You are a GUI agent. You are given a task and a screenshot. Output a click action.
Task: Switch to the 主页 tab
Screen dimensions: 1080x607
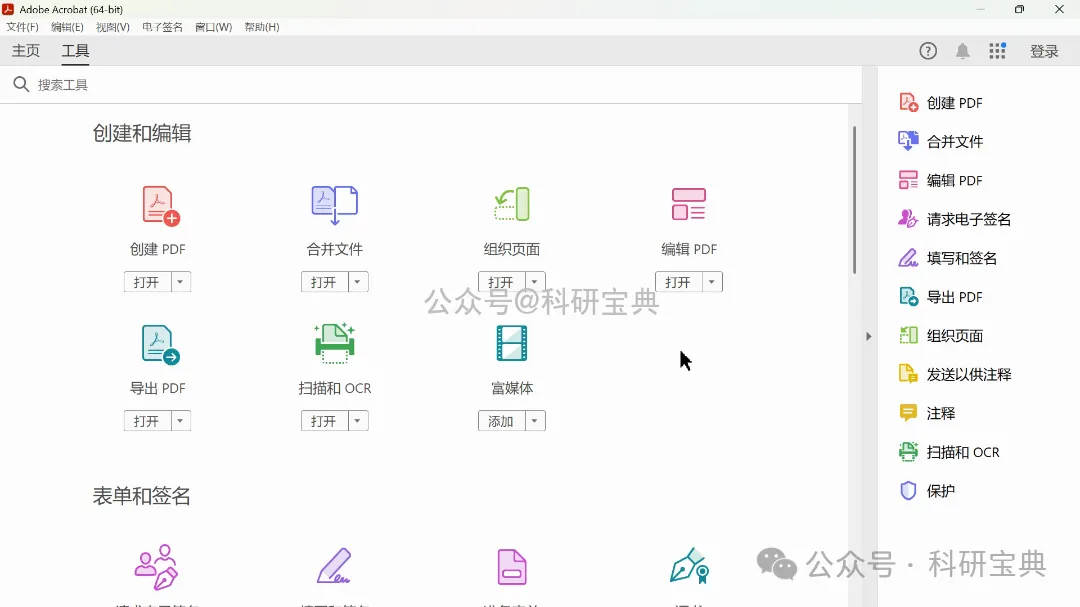[x=26, y=51]
